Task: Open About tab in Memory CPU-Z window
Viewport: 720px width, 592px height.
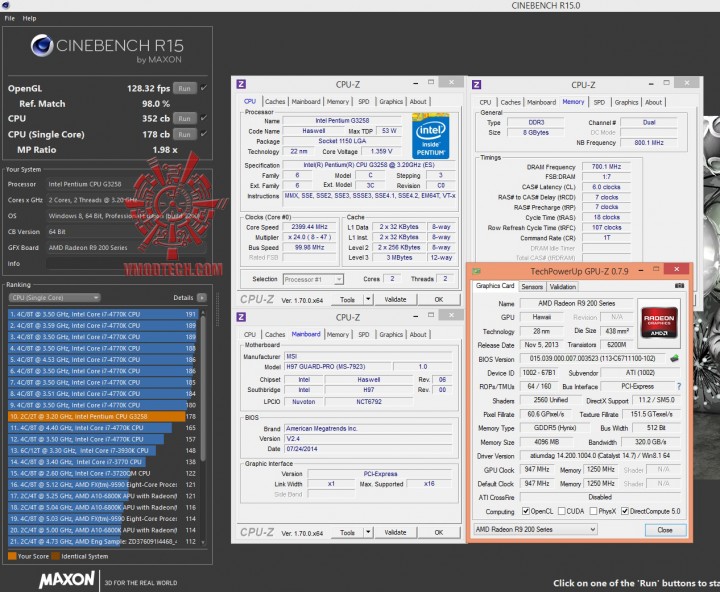Action: (x=653, y=102)
